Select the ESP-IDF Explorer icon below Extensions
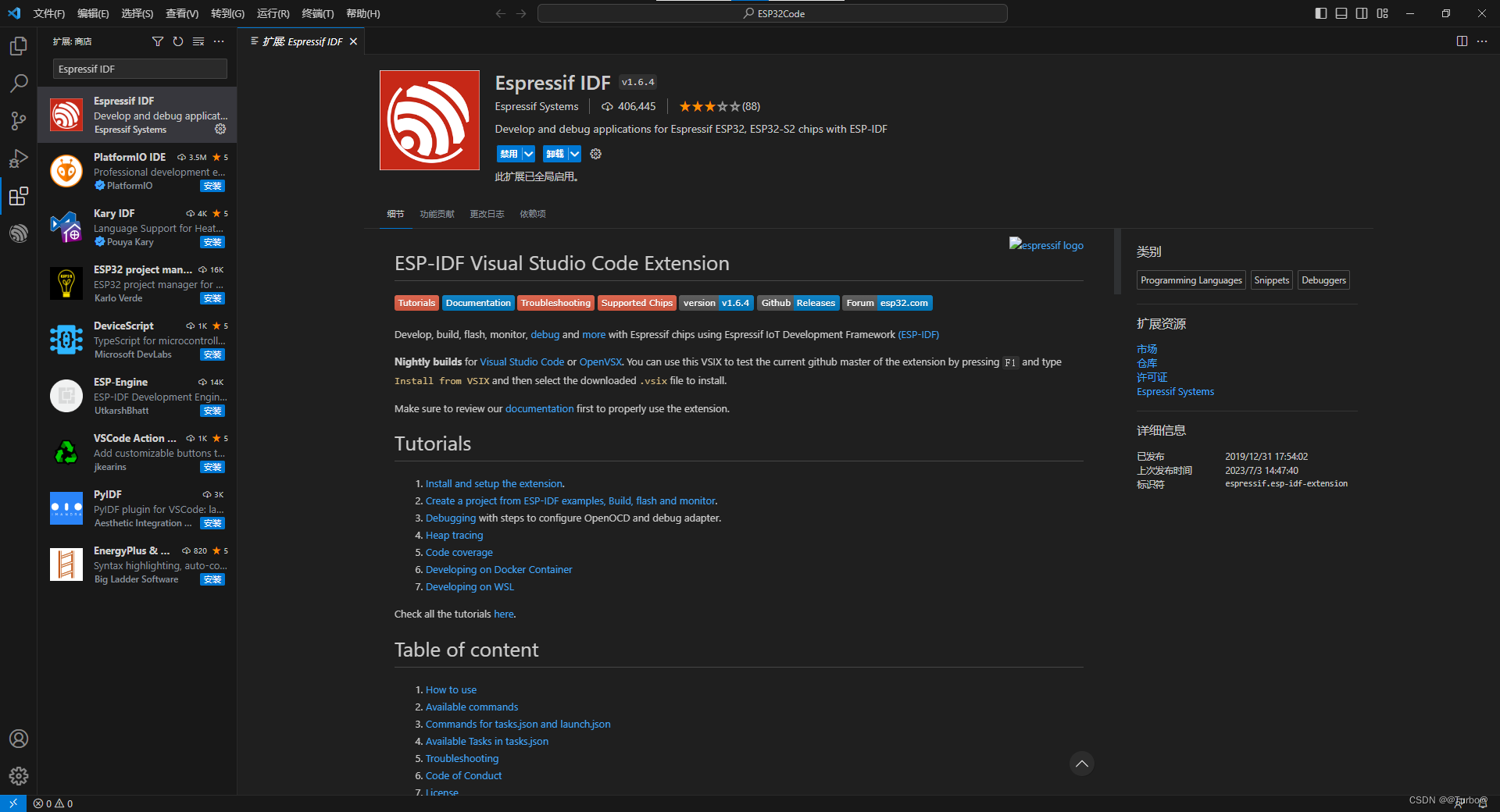The width and height of the screenshot is (1500, 812). click(x=18, y=233)
